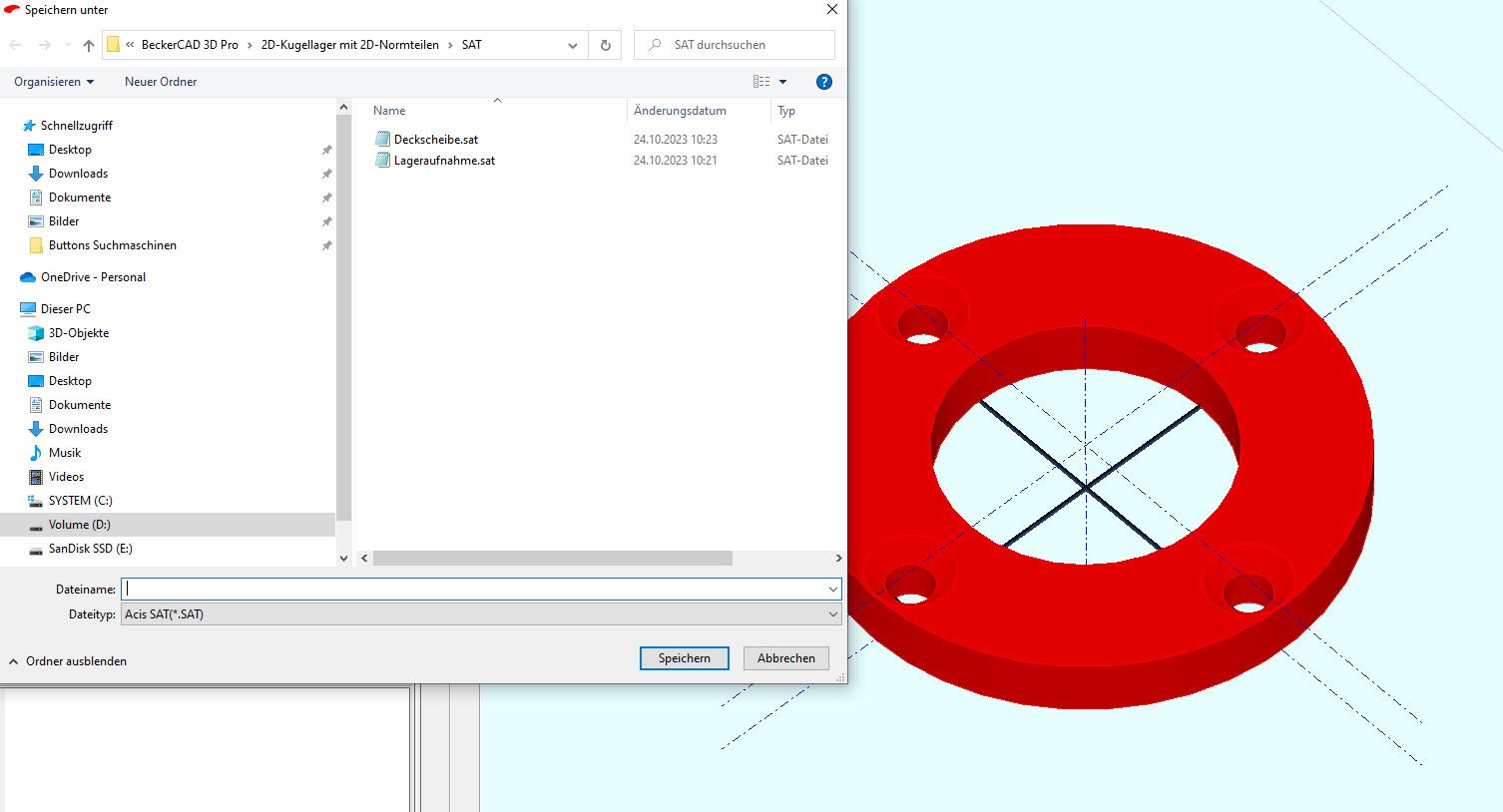
Task: Open 3D-Objekte under Dieser PC
Action: (x=79, y=333)
